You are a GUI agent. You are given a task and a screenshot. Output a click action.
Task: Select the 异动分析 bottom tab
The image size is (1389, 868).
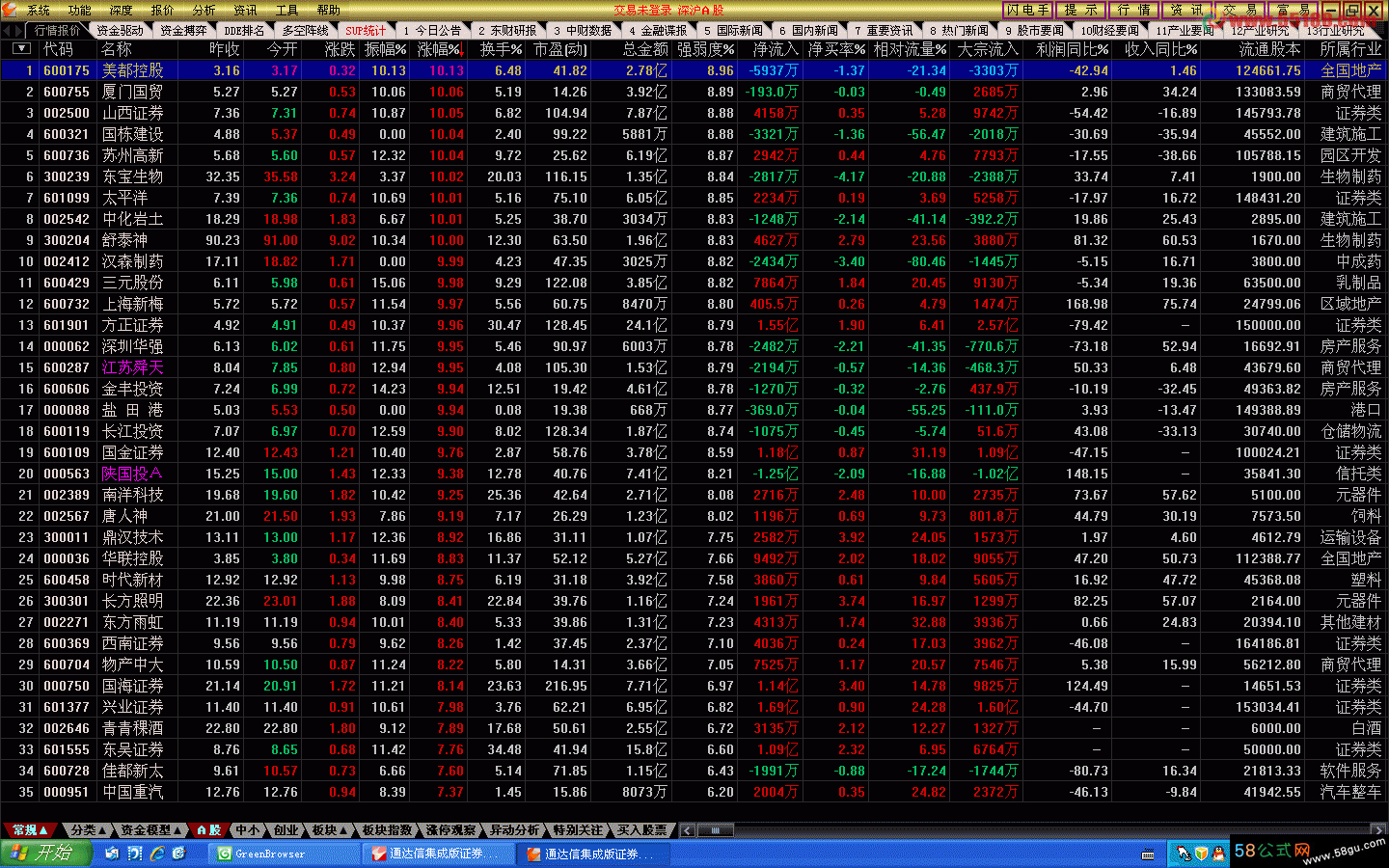tap(515, 829)
